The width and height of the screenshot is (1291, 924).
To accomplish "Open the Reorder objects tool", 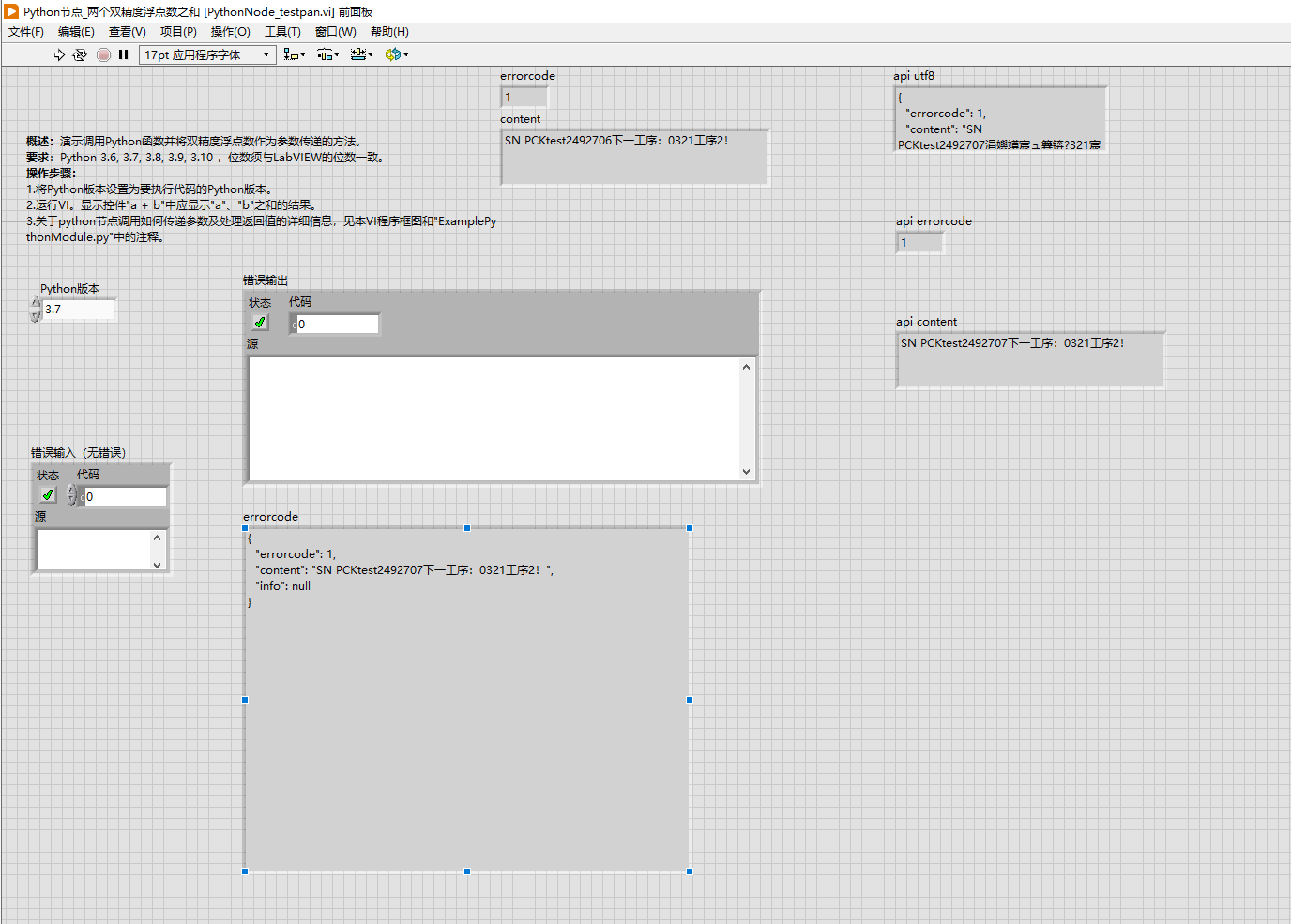I will [396, 55].
